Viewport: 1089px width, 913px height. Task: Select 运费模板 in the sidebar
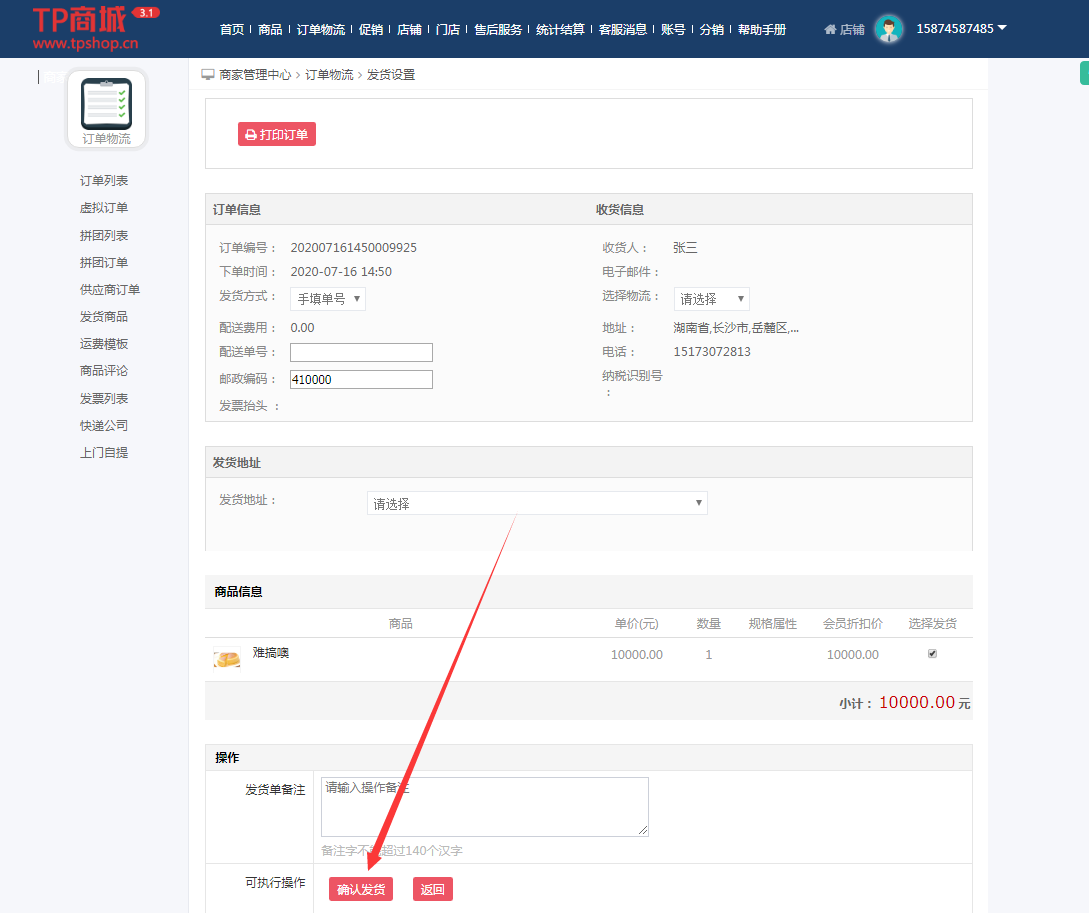(104, 344)
